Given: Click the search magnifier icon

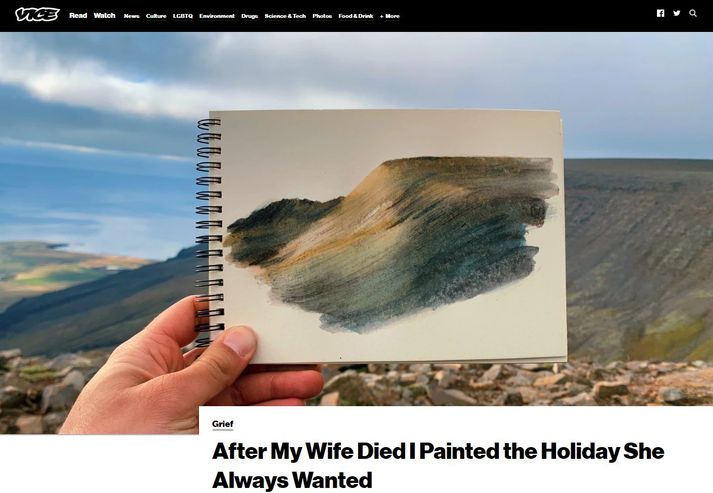Looking at the screenshot, I should pos(693,13).
